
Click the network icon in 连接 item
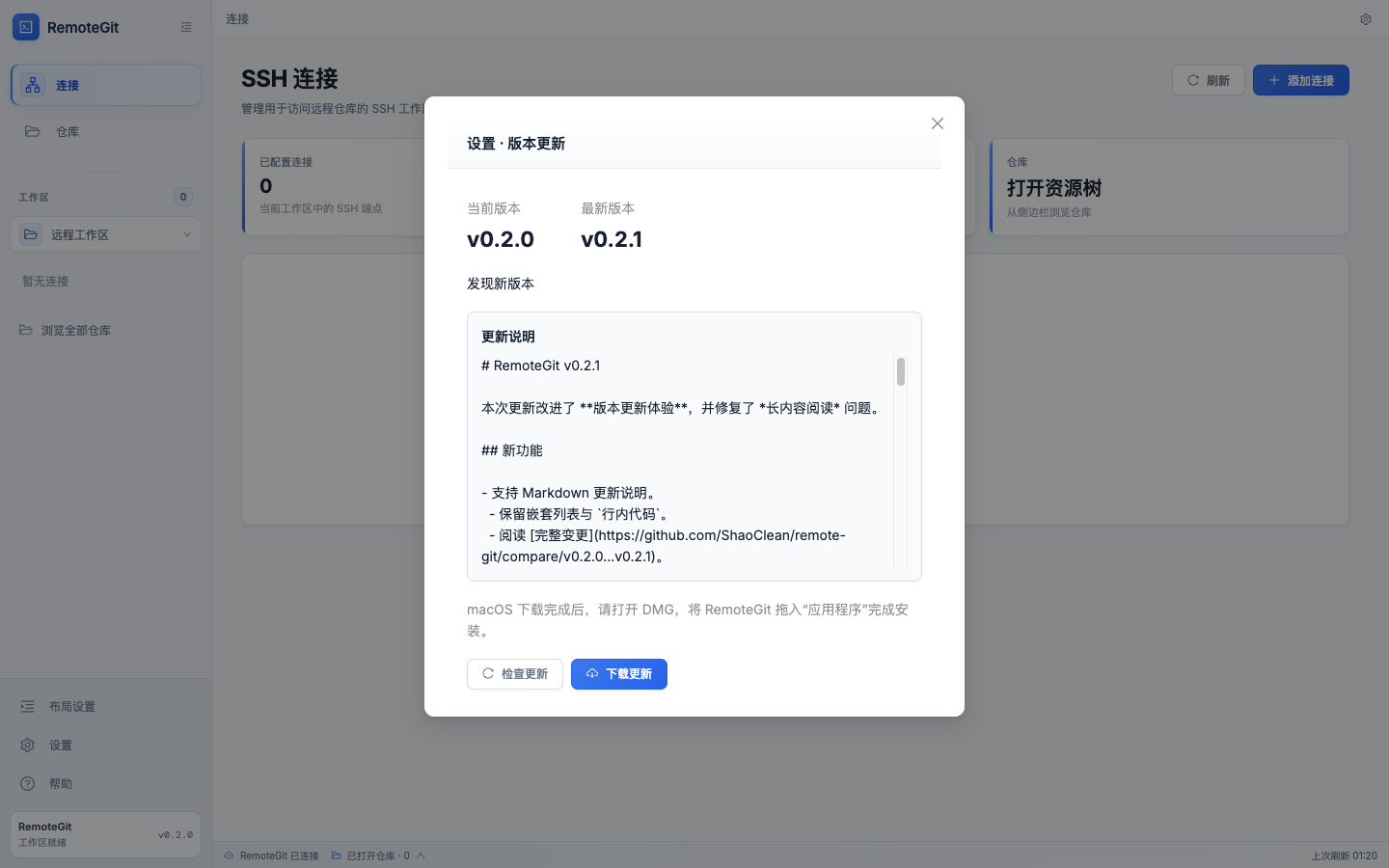click(x=33, y=85)
